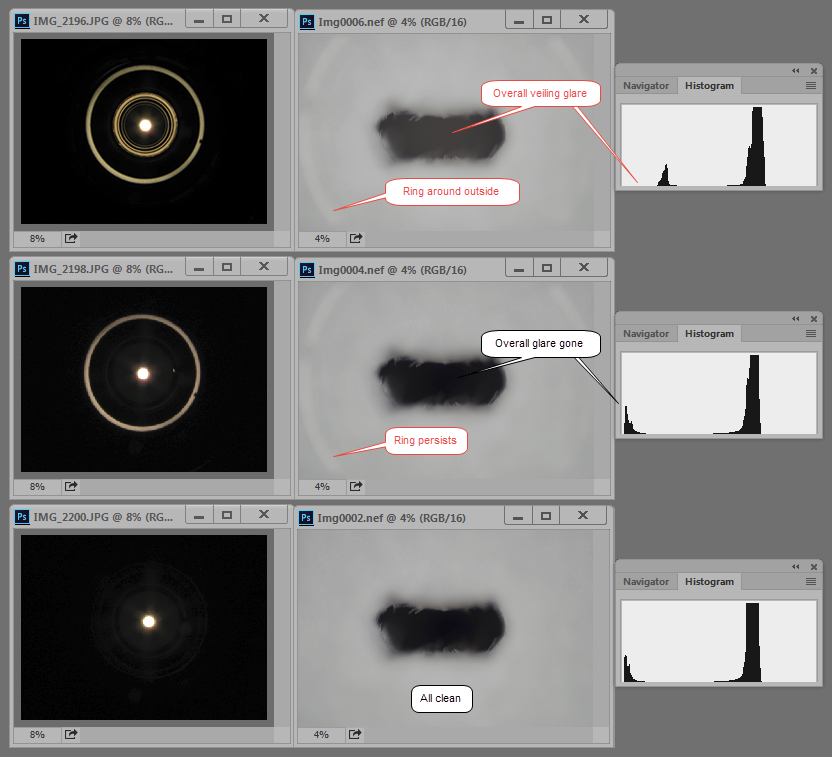Viewport: 832px width, 757px height.
Task: Minimize the Img0006.nef document window
Action: coord(519,20)
